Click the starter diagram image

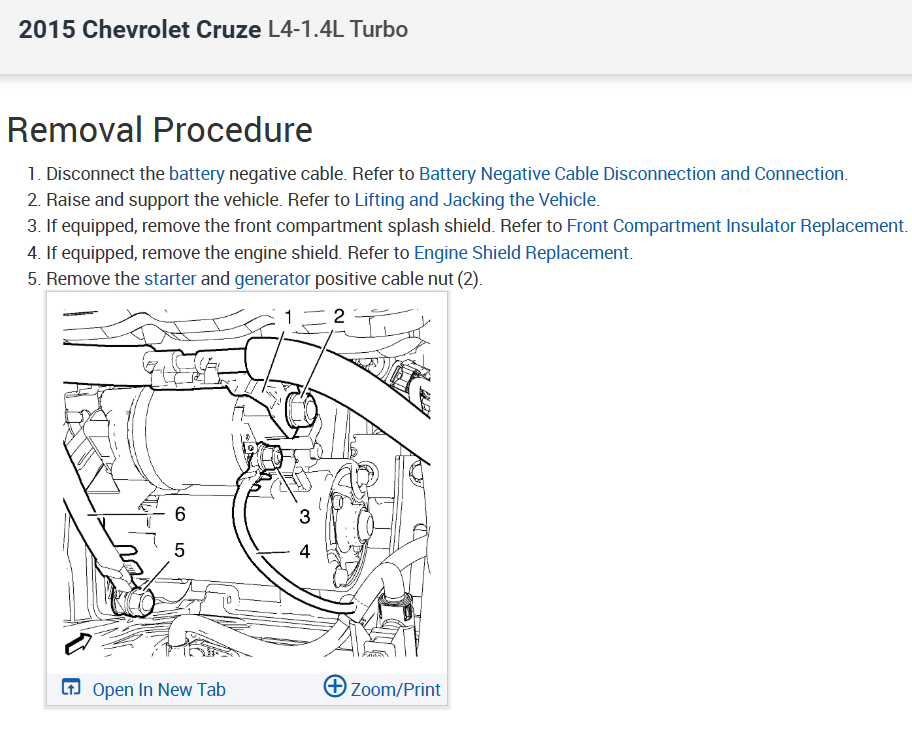(x=247, y=483)
